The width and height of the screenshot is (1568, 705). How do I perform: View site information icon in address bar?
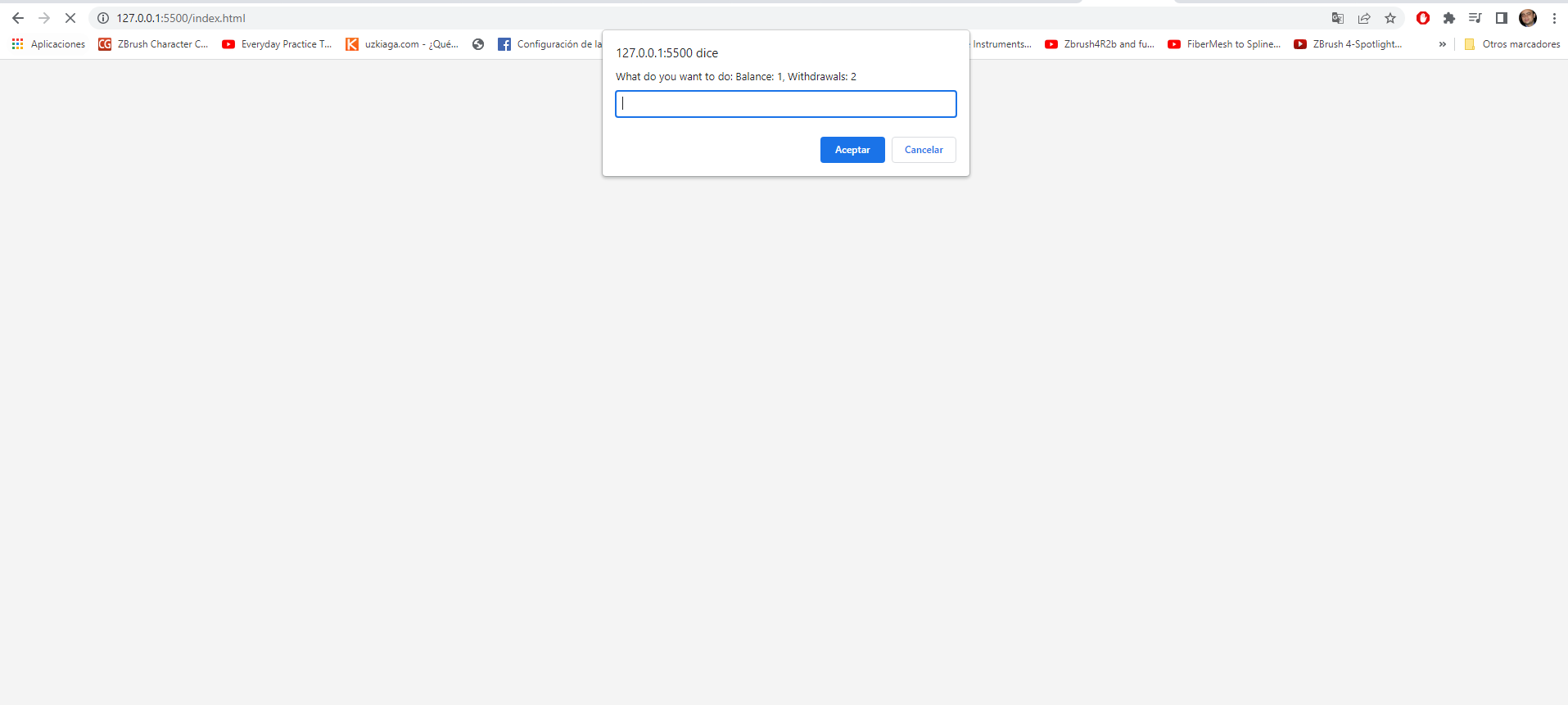pos(103,18)
